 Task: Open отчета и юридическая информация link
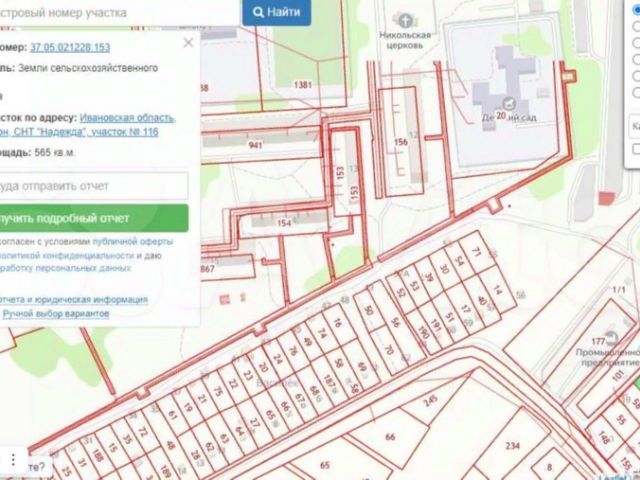(73, 300)
